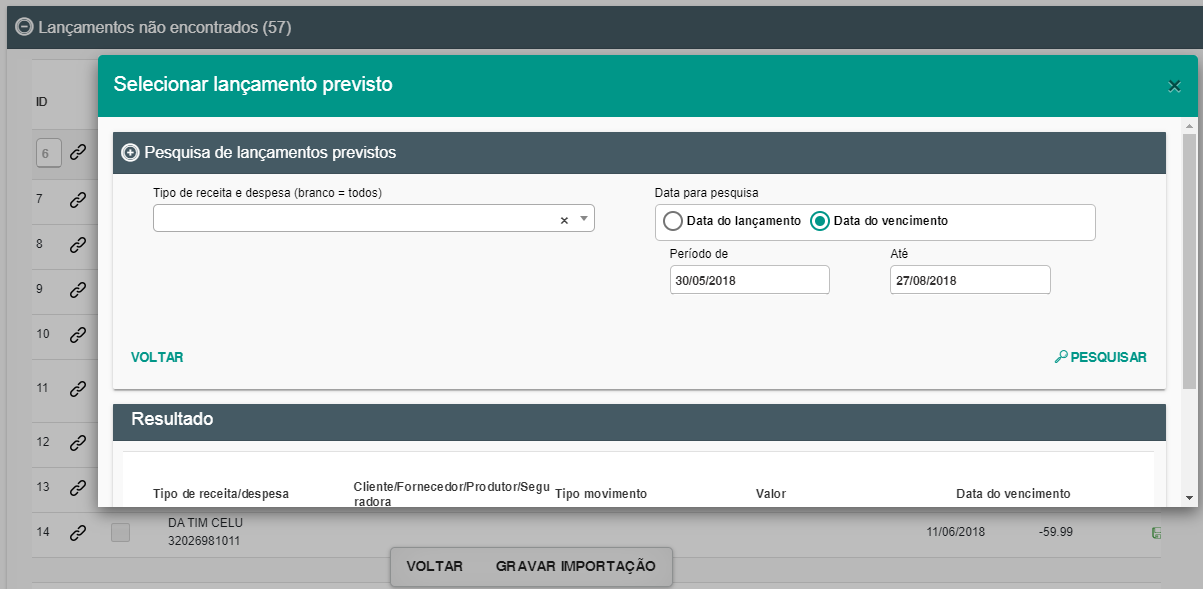This screenshot has height=589, width=1203.
Task: Click link icon for row 6
Action: [x=77, y=153]
